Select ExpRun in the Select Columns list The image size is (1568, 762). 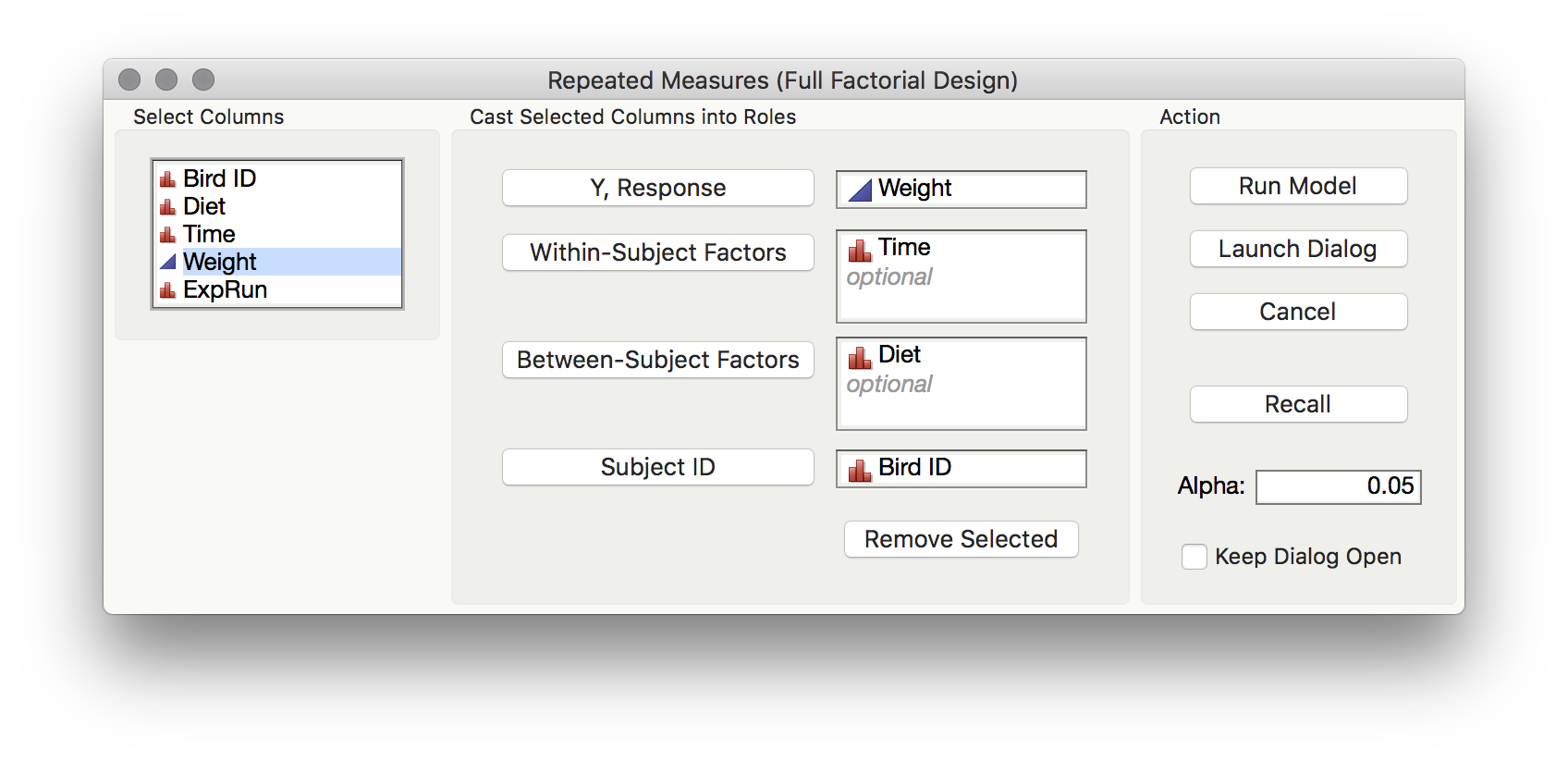[x=225, y=289]
